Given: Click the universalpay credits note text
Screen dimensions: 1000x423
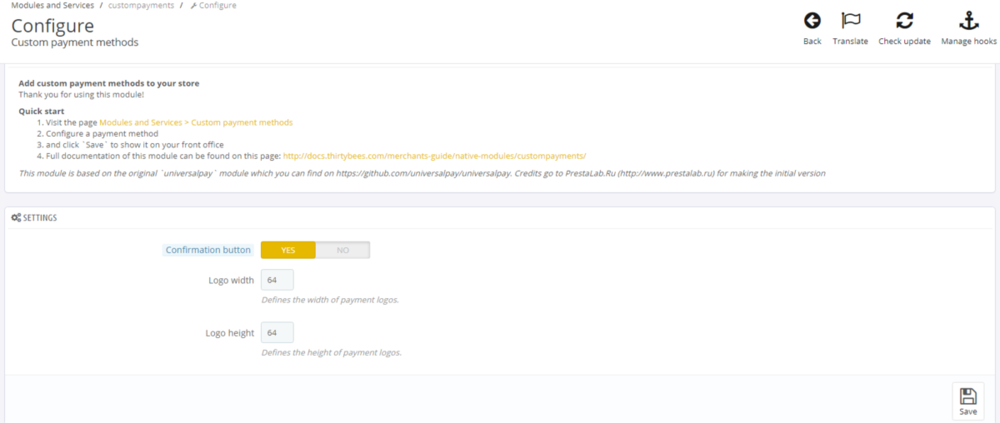Looking at the screenshot, I should 422,173.
